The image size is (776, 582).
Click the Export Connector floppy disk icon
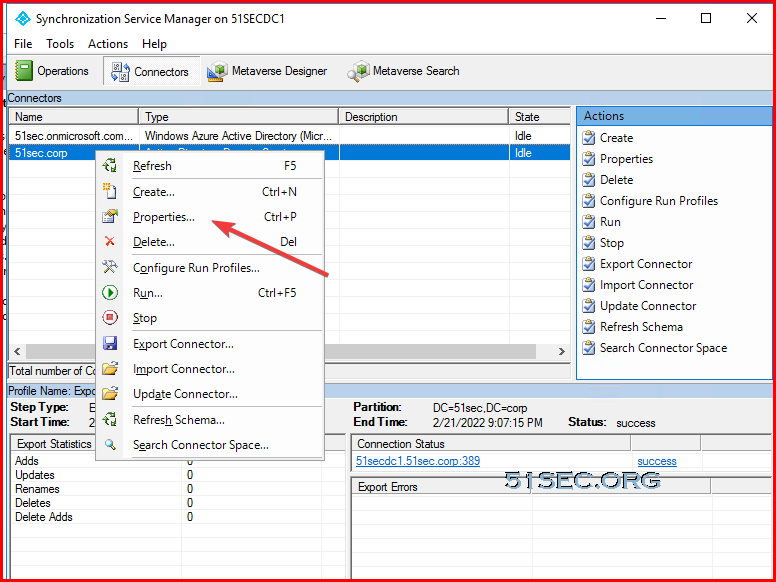pos(110,343)
